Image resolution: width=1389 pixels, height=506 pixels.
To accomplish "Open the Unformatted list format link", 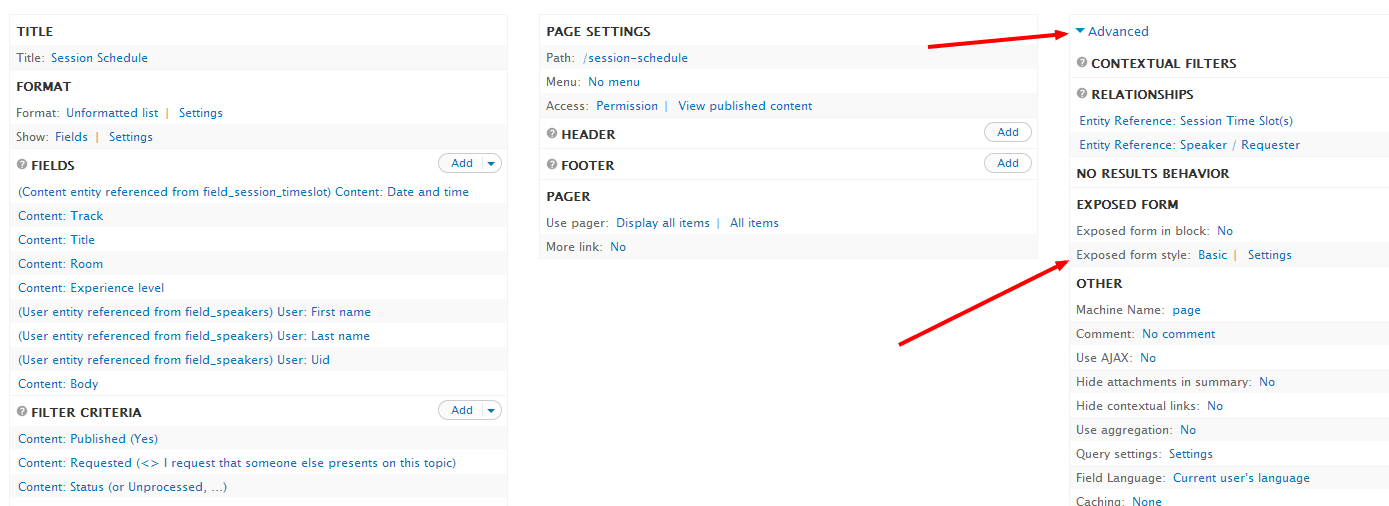I will tap(112, 113).
